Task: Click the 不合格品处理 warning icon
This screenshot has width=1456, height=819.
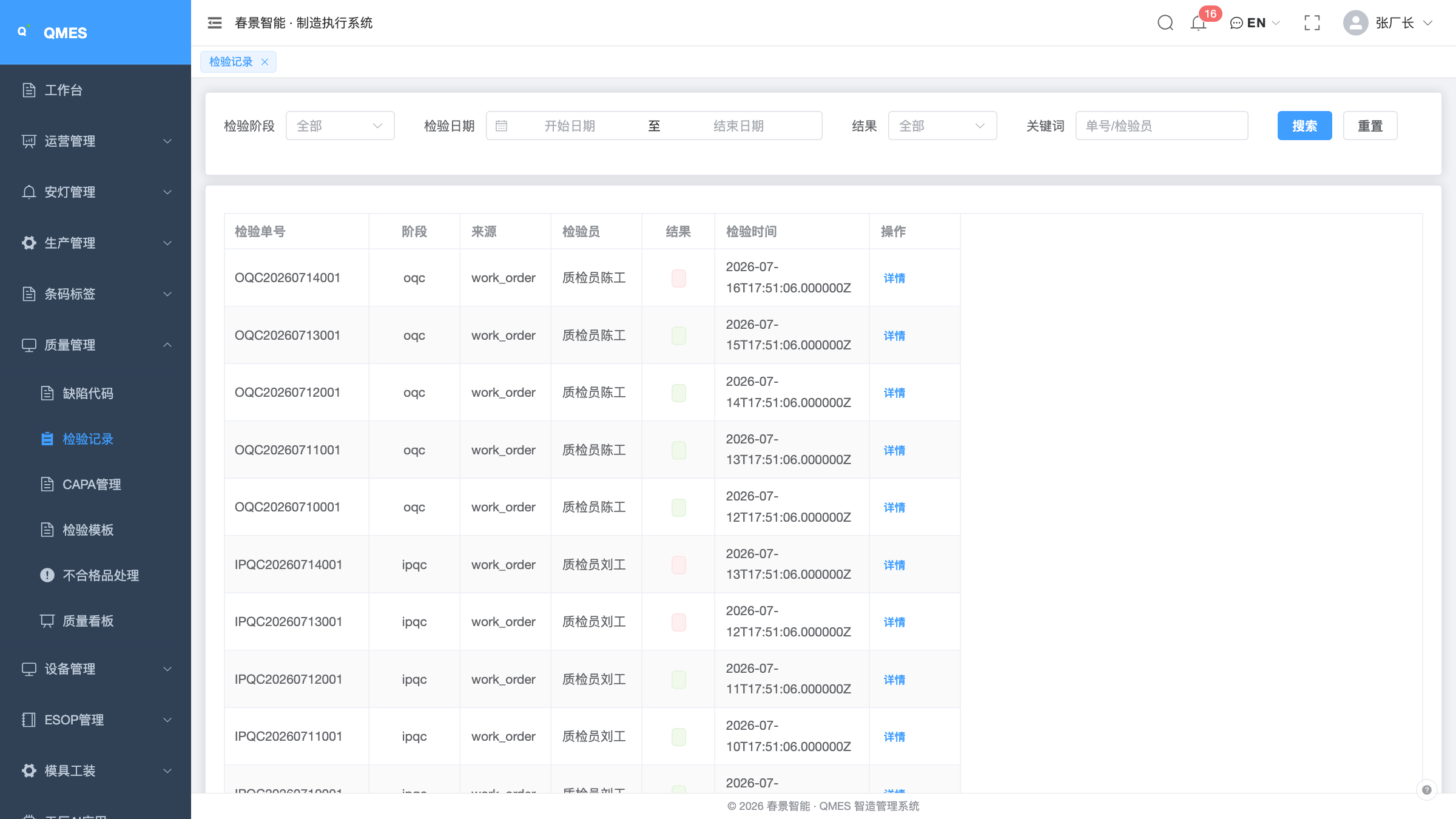Action: coord(47,575)
